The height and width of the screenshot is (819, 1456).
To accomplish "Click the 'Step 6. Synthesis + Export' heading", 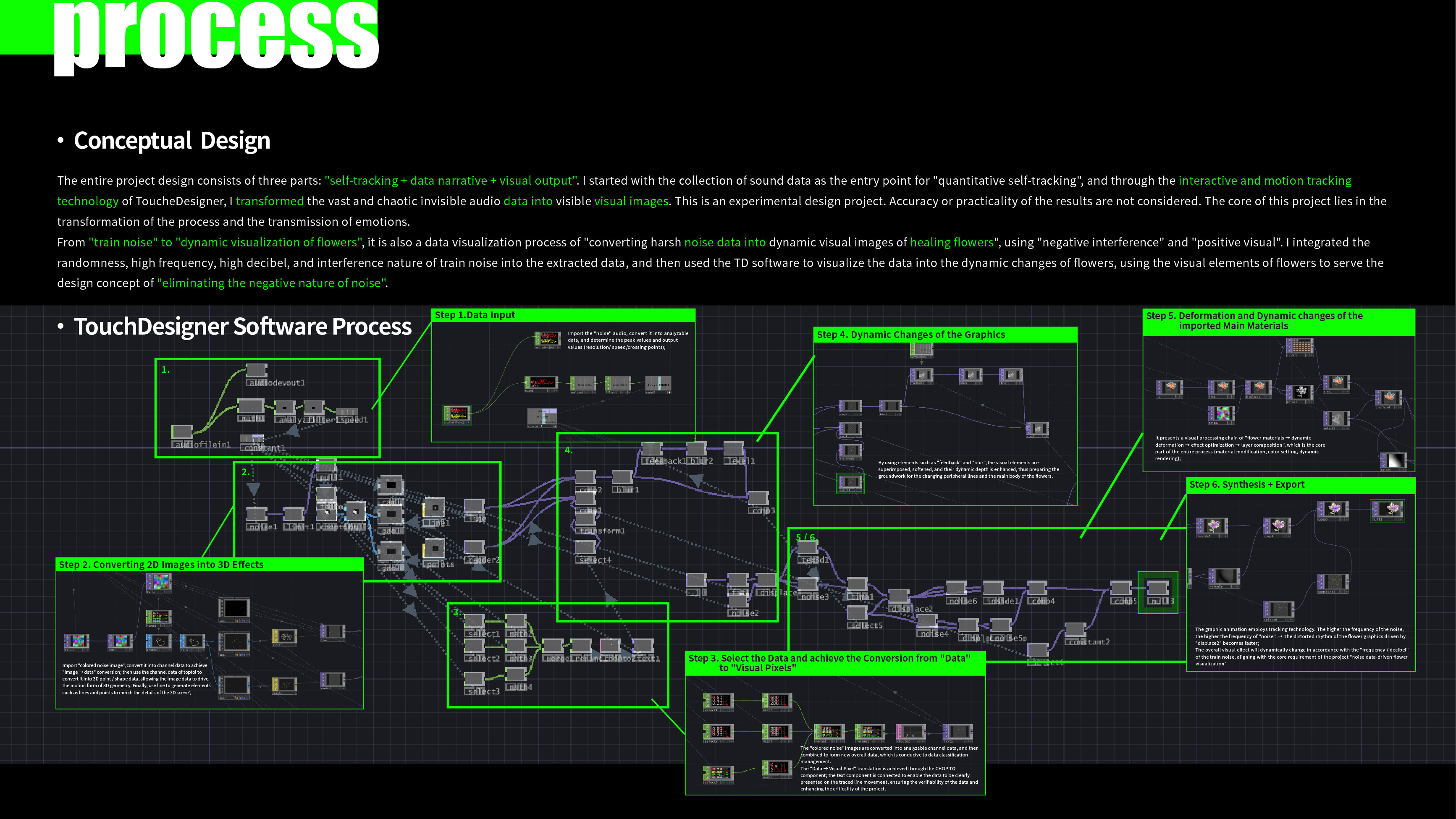I will (x=1247, y=484).
